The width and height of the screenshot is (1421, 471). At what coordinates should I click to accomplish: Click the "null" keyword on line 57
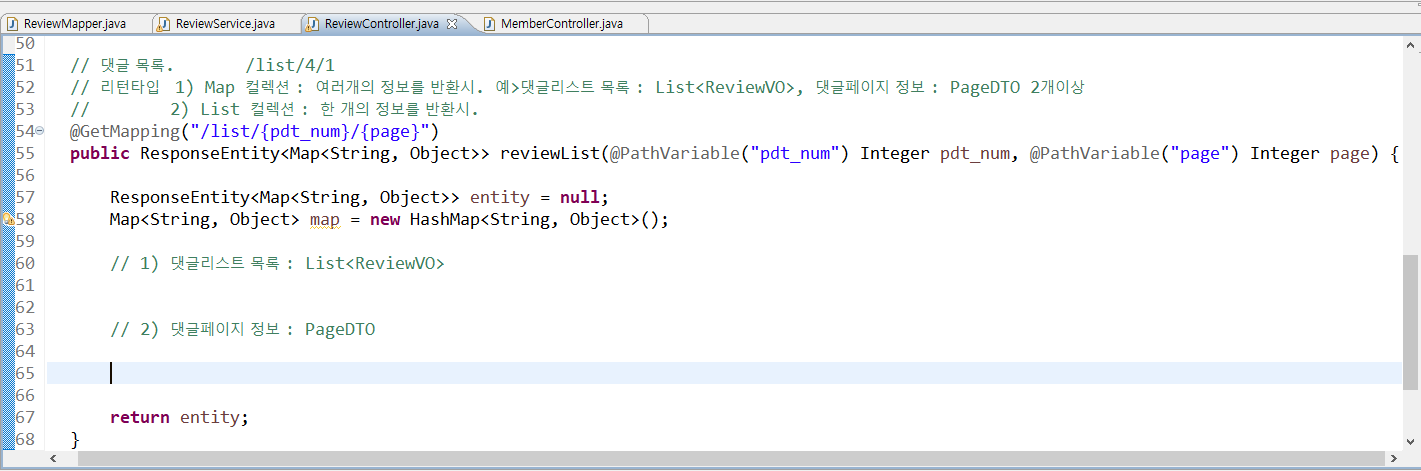[579, 197]
